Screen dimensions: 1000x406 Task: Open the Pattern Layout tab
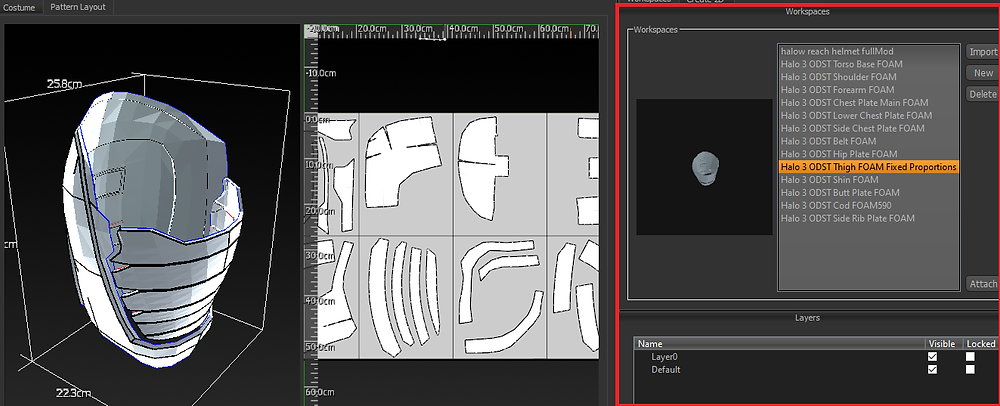pos(78,8)
